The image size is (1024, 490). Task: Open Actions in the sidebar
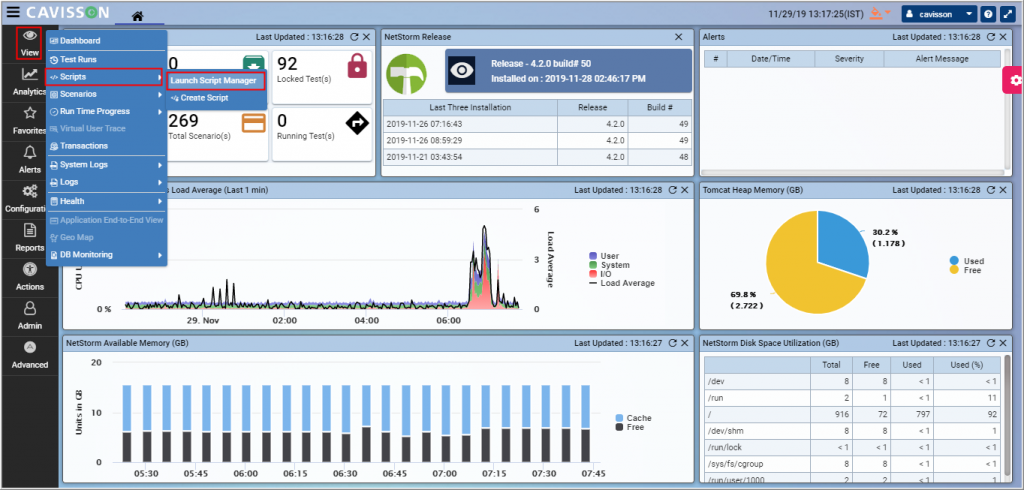click(29, 277)
